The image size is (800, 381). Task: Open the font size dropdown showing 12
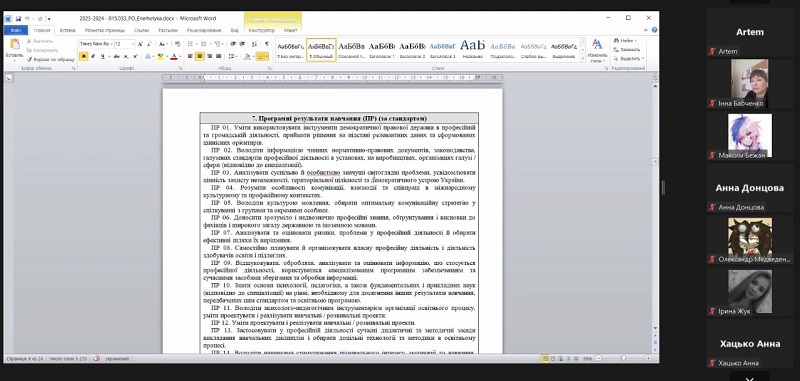tap(124, 44)
